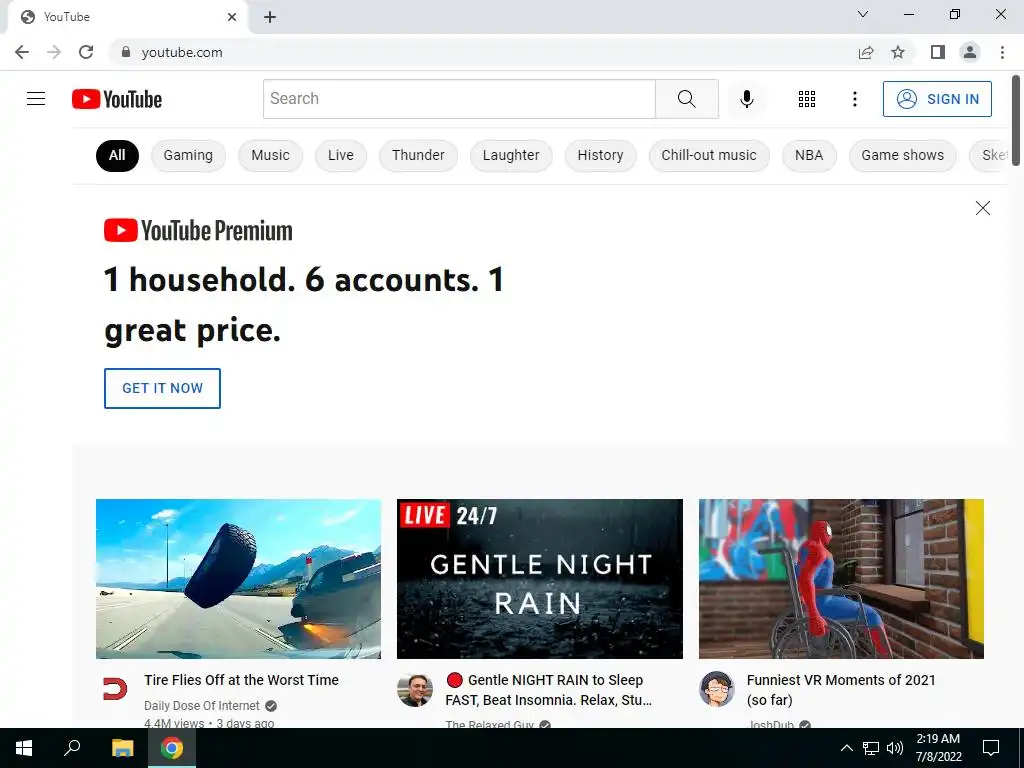Image resolution: width=1024 pixels, height=768 pixels.
Task: Select the Thunder filter chip
Action: (418, 155)
